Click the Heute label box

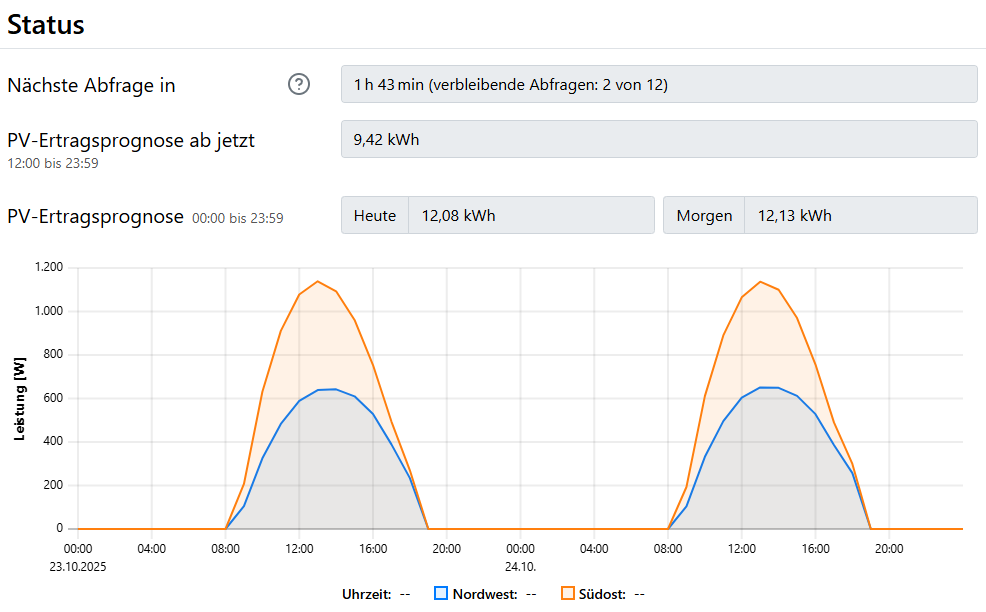(375, 215)
